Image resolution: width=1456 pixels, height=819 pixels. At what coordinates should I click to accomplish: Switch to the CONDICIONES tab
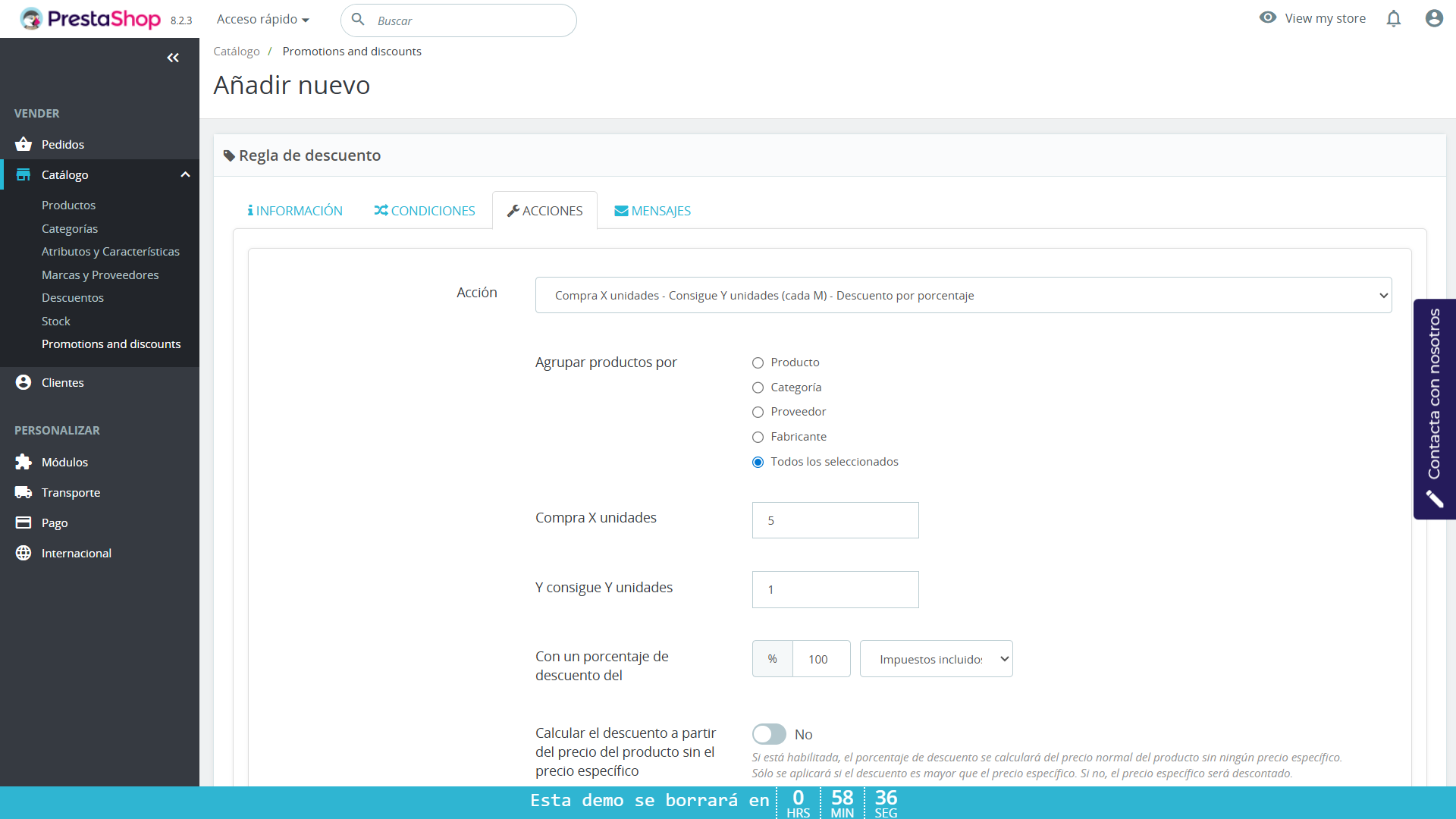pyautogui.click(x=425, y=211)
